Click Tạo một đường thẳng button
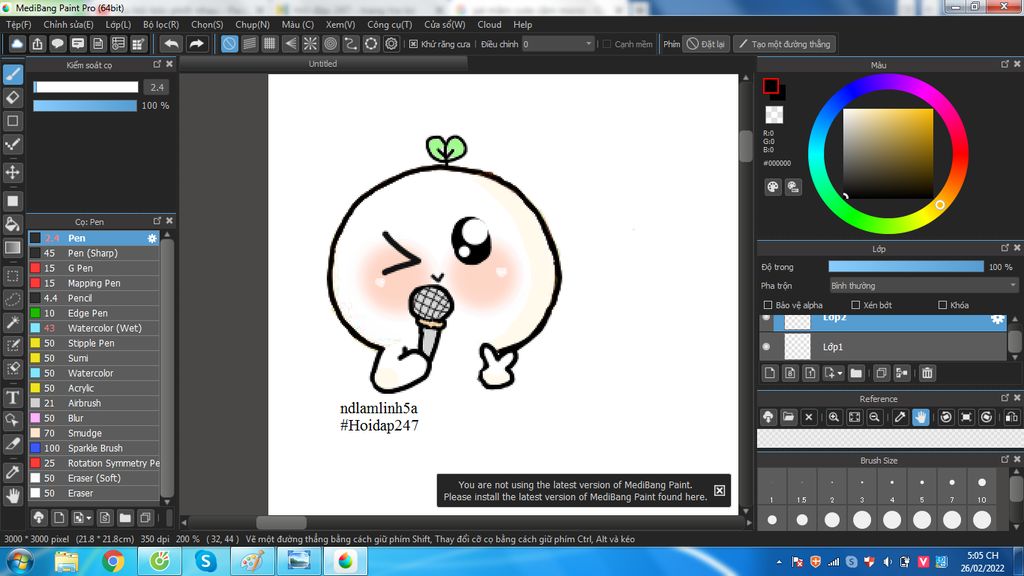The width and height of the screenshot is (1024, 576). pos(784,44)
